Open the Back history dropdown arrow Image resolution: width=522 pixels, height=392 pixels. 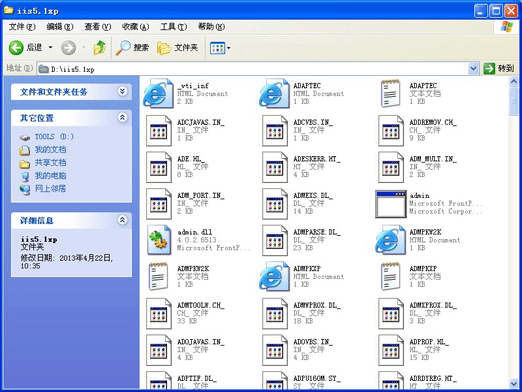point(50,48)
